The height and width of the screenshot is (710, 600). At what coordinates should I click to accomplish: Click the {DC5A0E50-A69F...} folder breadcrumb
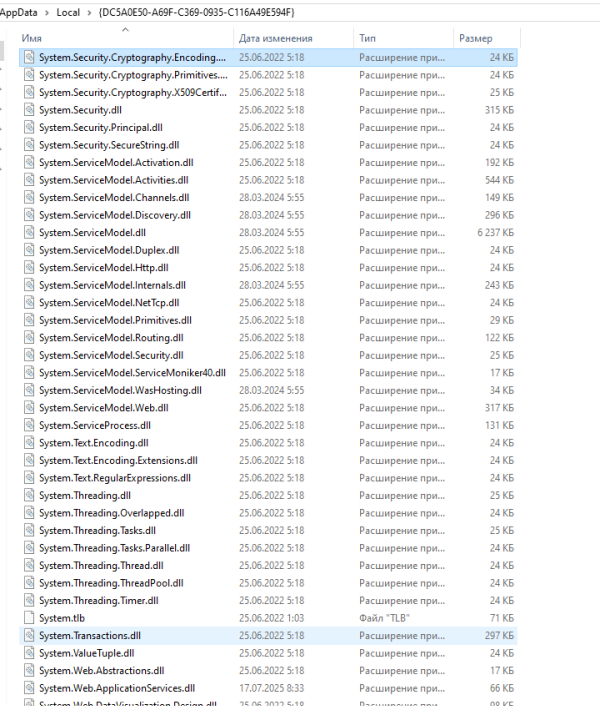click(196, 13)
